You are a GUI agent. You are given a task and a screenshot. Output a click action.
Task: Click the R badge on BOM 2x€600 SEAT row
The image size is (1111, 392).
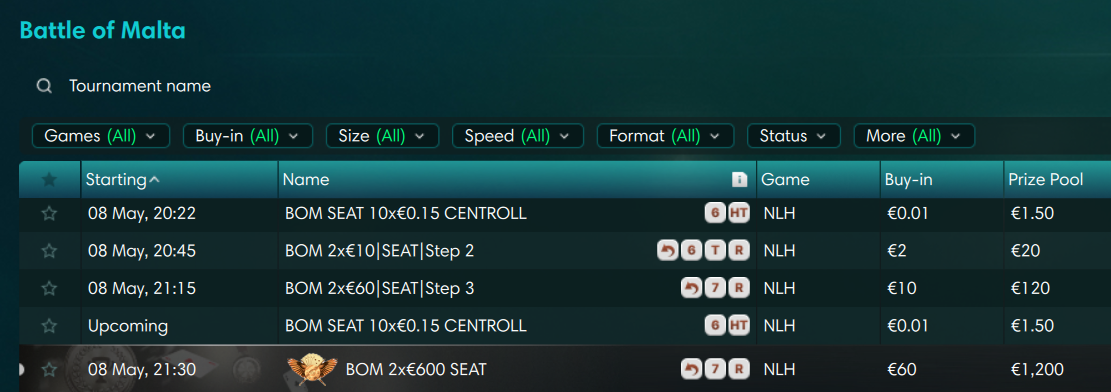pyautogui.click(x=739, y=369)
